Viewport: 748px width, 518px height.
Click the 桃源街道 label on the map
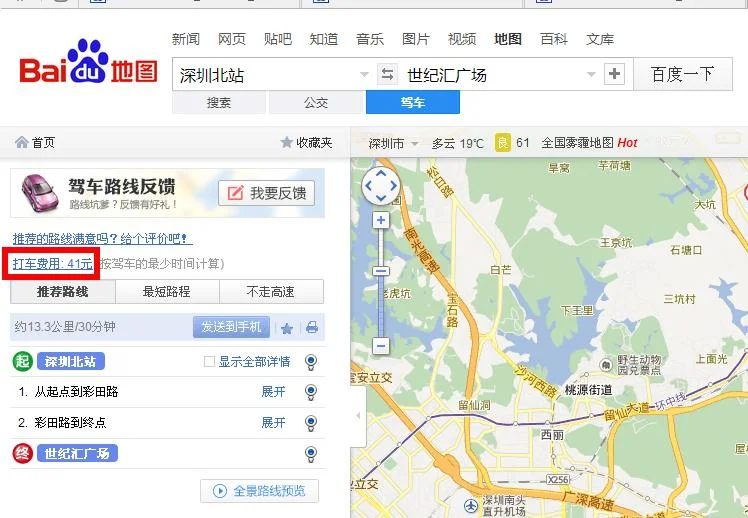pyautogui.click(x=588, y=390)
